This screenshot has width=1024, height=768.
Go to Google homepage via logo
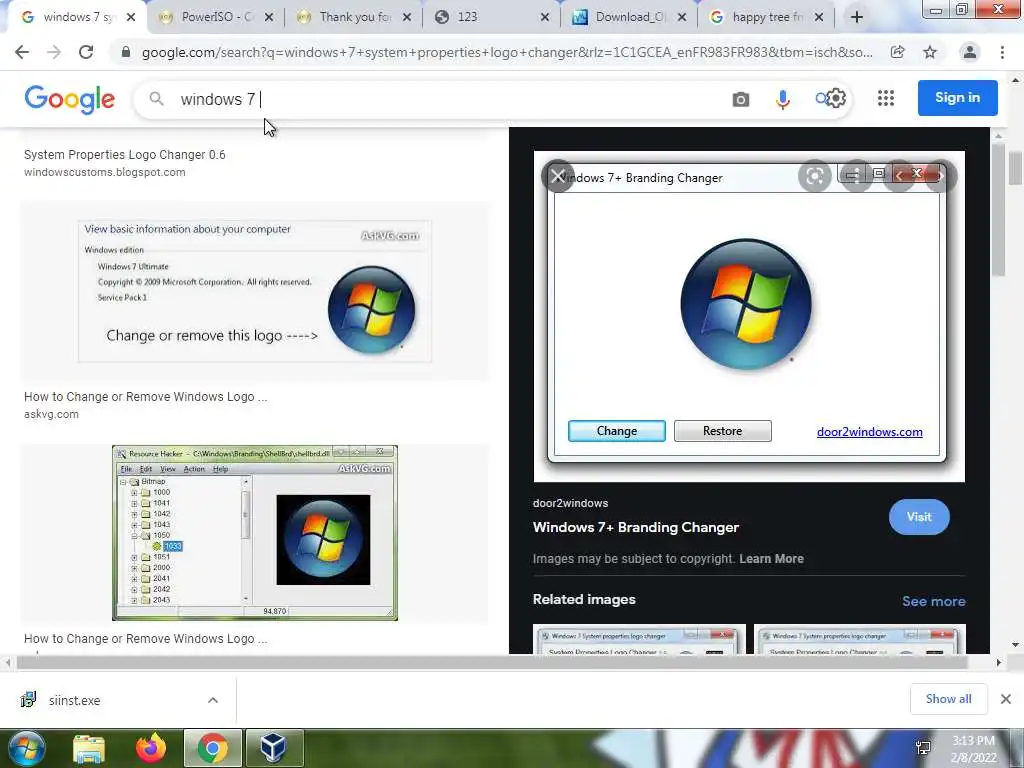click(x=69, y=99)
